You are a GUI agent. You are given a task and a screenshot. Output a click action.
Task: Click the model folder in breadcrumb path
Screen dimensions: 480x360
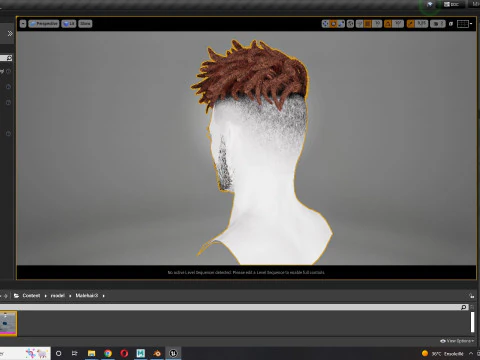tap(58, 296)
